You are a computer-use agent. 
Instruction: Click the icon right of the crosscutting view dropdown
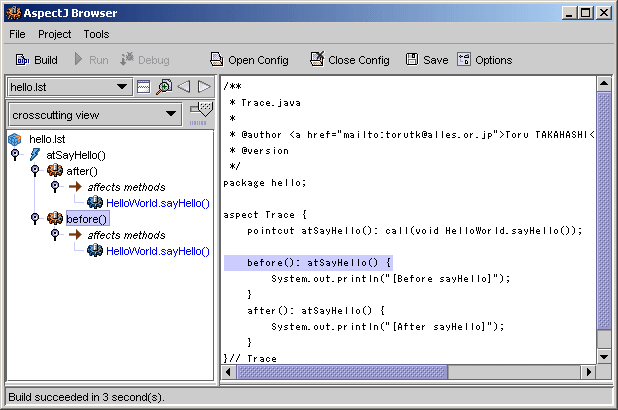pyautogui.click(x=201, y=114)
